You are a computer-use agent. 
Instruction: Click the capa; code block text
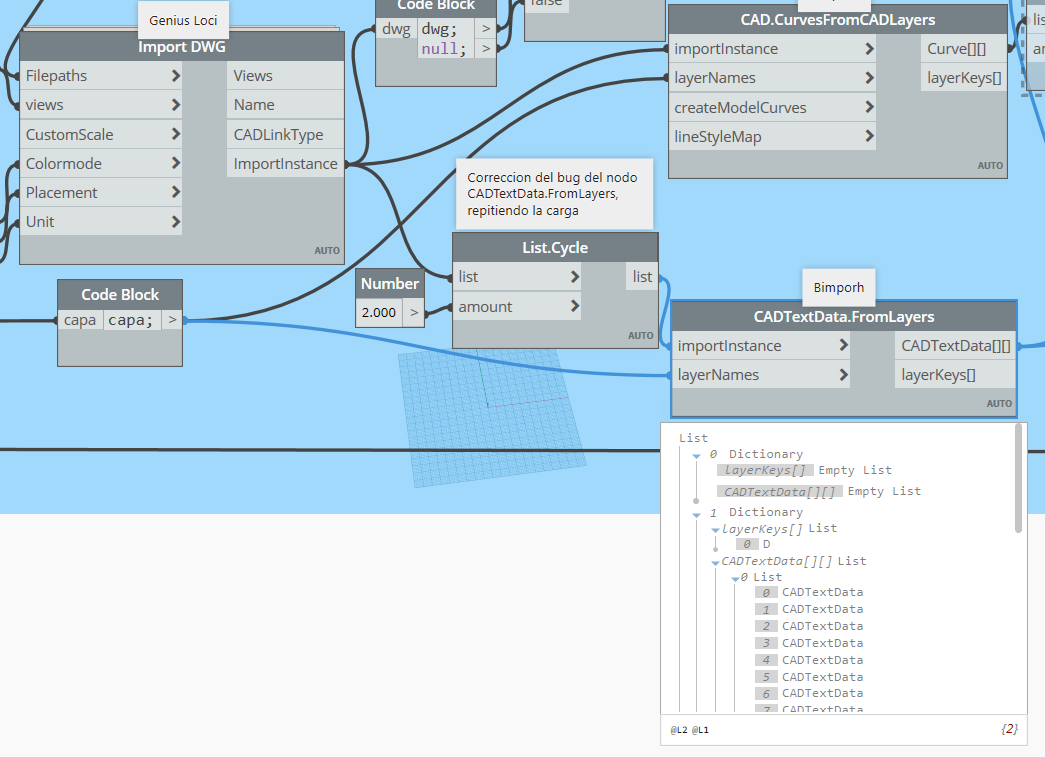pyautogui.click(x=131, y=320)
